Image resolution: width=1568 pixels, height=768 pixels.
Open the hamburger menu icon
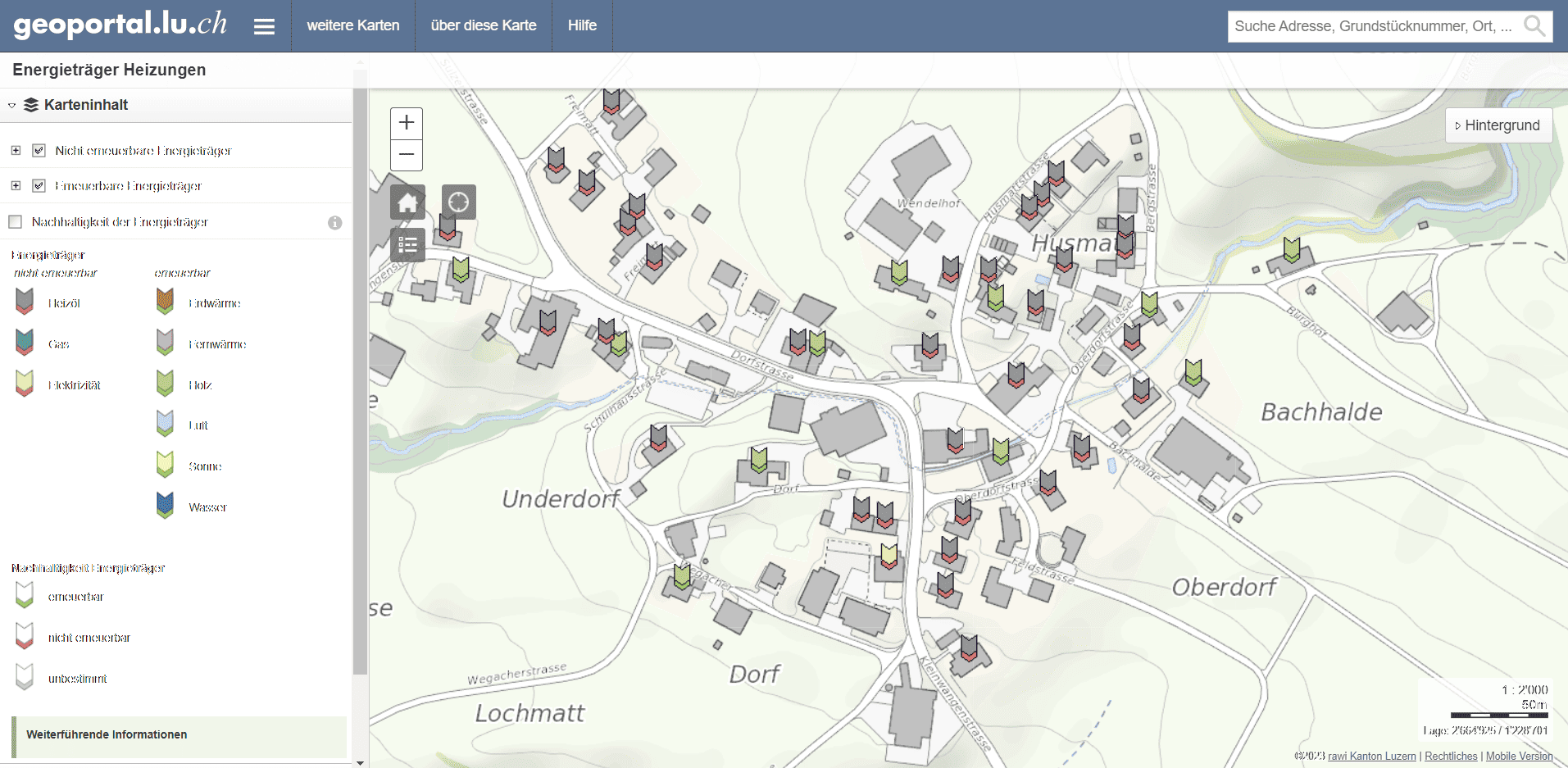264,26
